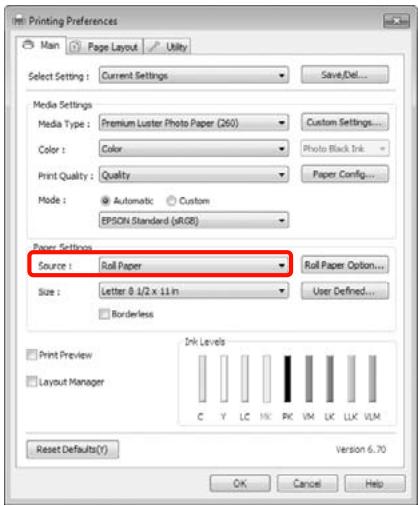This screenshot has width=418, height=506.
Task: Enable the Borderless checkbox
Action: point(104,314)
